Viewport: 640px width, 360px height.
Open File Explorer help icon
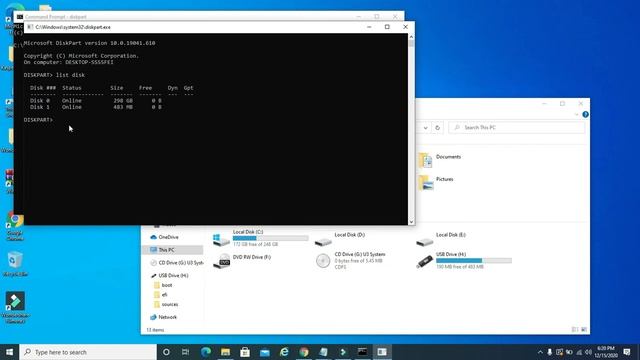tap(585, 114)
